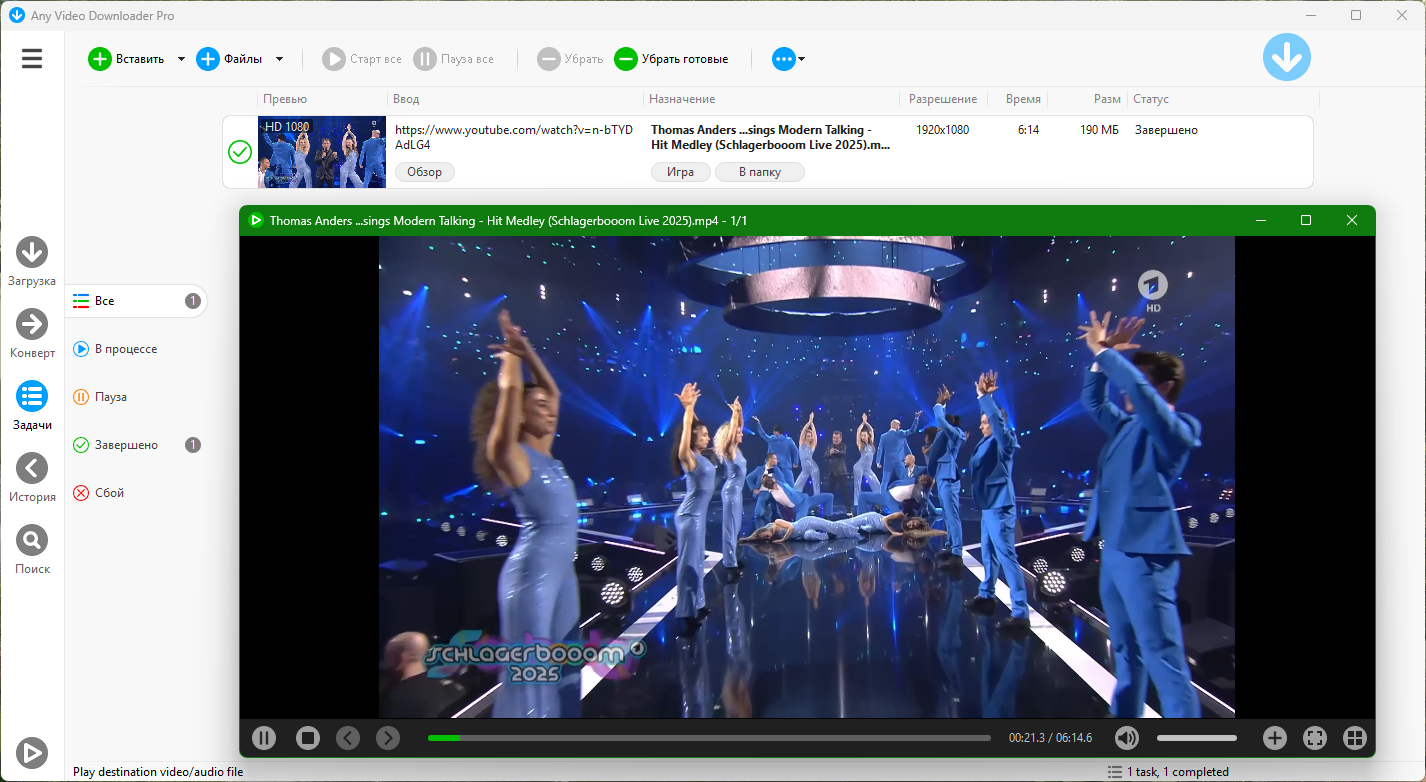
Task: Expand the Файлы dropdown arrow
Action: [279, 59]
